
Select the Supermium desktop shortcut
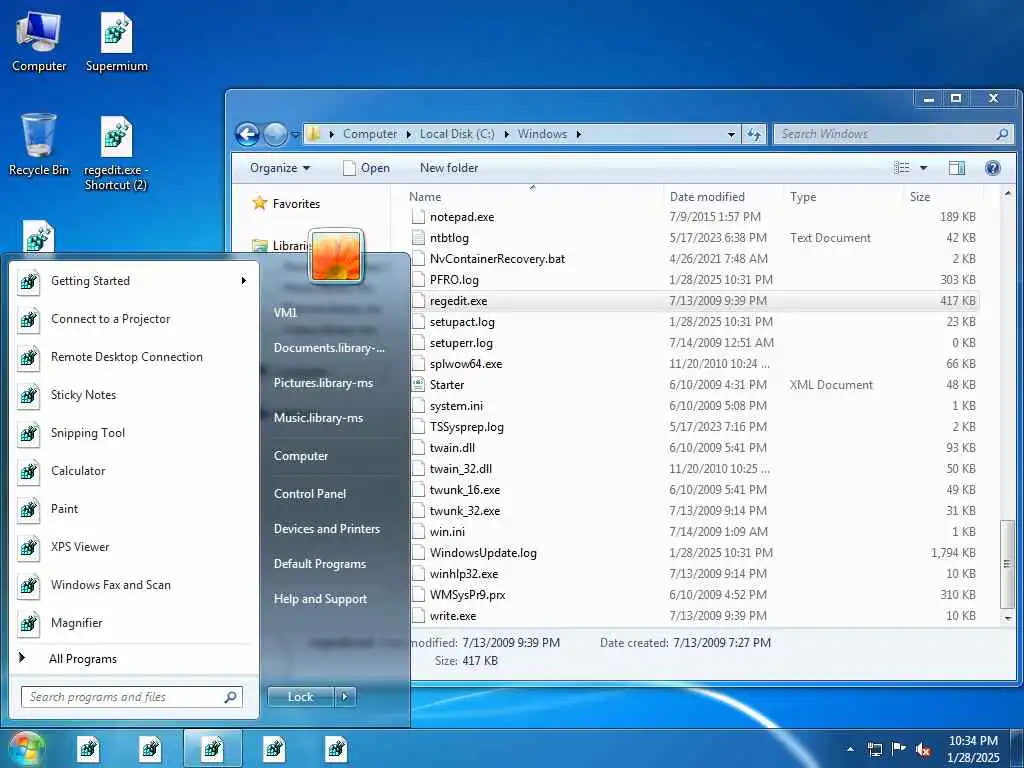(116, 42)
